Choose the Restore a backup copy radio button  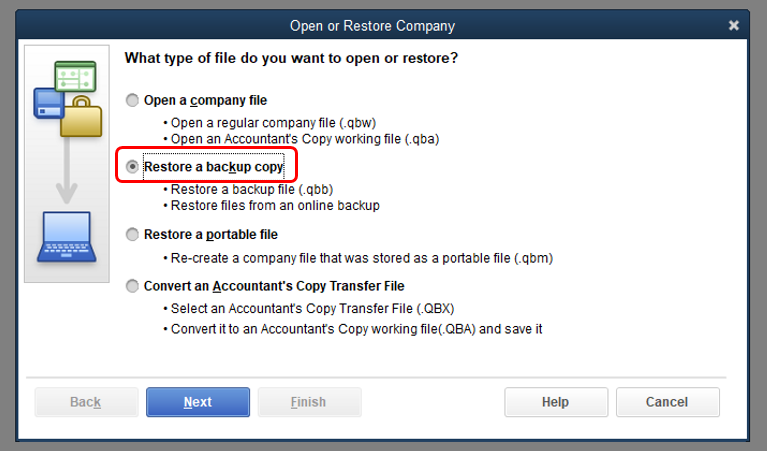tap(133, 167)
